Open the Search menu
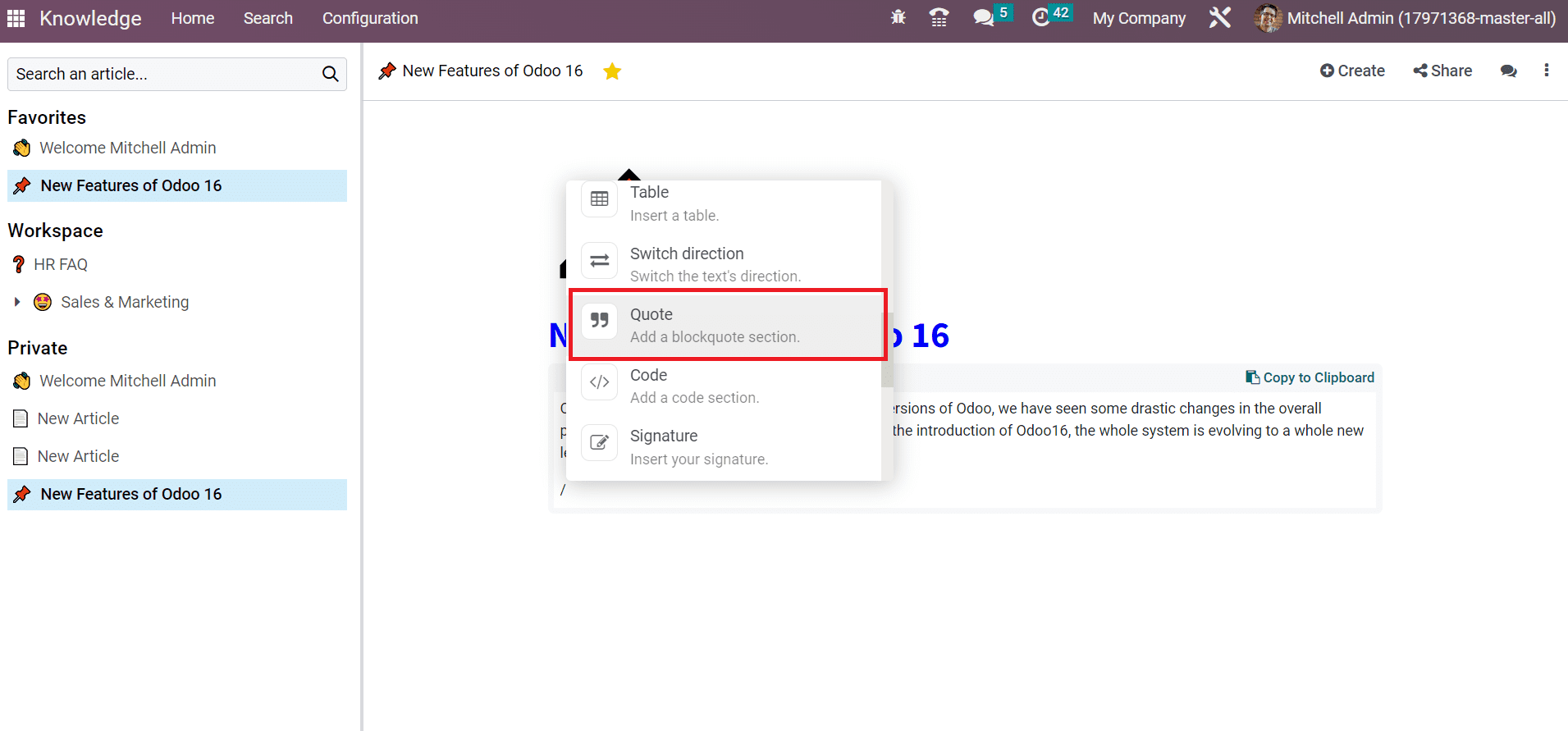 (268, 18)
